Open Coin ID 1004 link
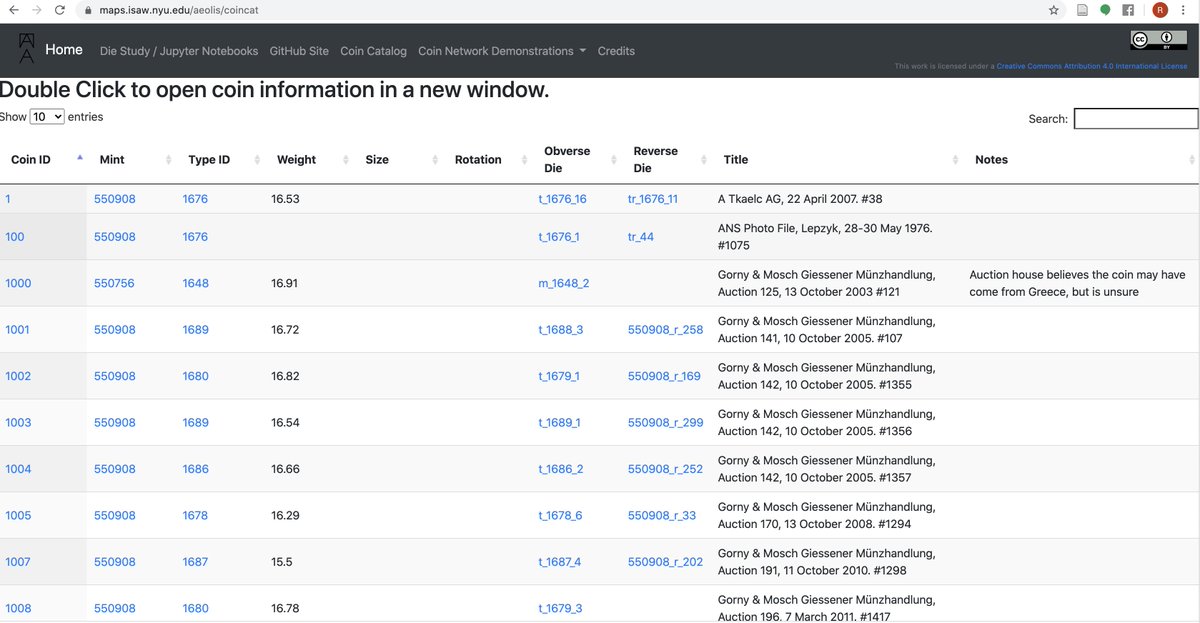Viewport: 1200px width, 623px height. pyautogui.click(x=18, y=469)
